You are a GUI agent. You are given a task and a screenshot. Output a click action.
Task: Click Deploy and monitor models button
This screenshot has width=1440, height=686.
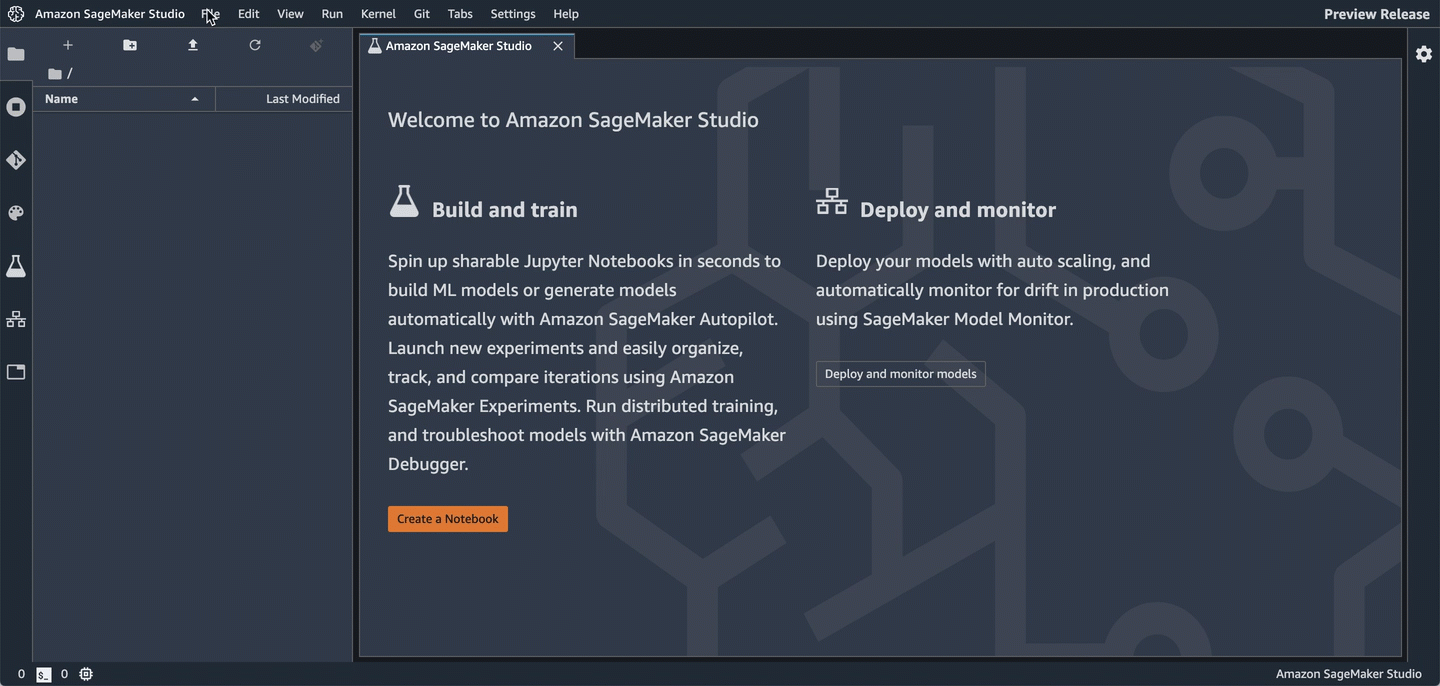pos(901,374)
